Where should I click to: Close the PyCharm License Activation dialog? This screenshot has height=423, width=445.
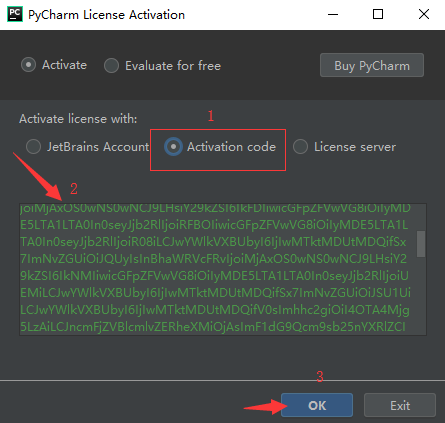click(424, 14)
